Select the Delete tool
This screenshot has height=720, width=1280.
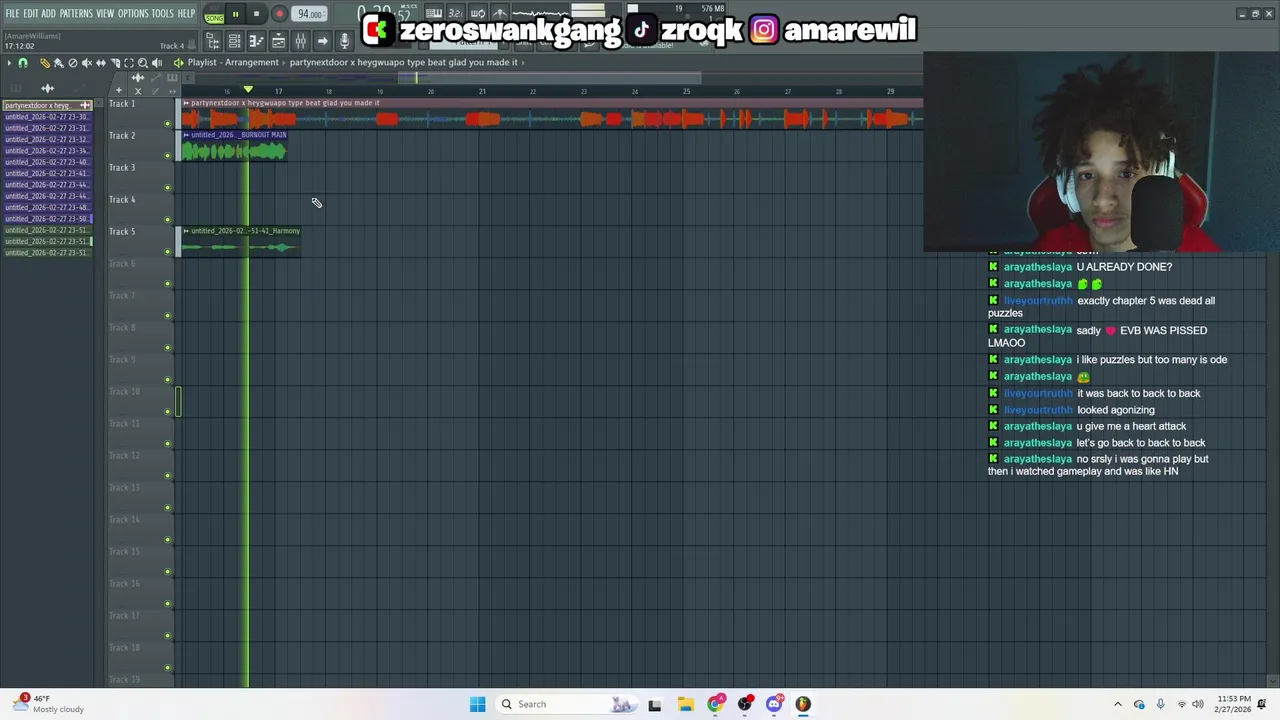[72, 63]
